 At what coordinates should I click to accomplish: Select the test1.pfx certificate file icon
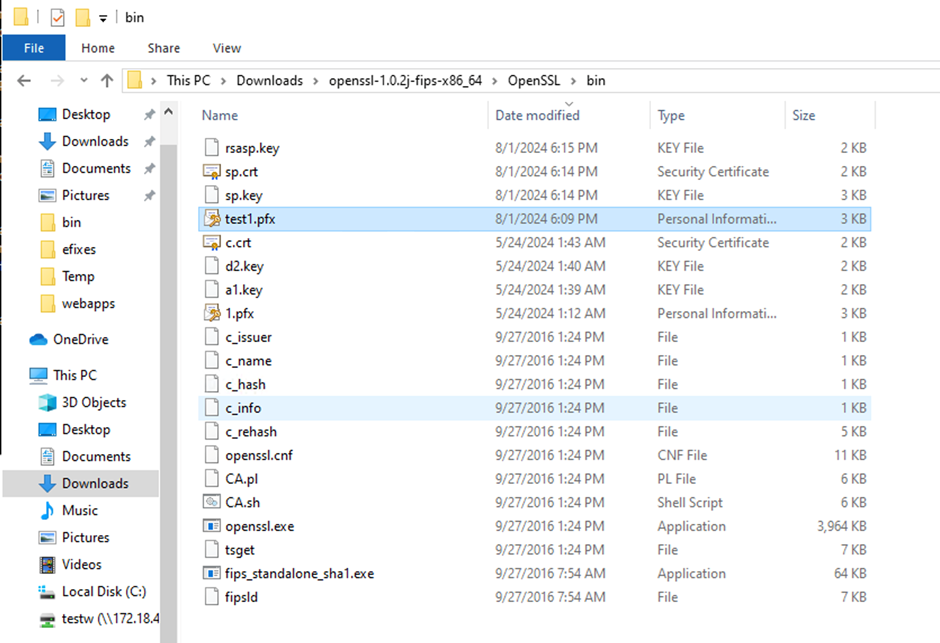(211, 219)
